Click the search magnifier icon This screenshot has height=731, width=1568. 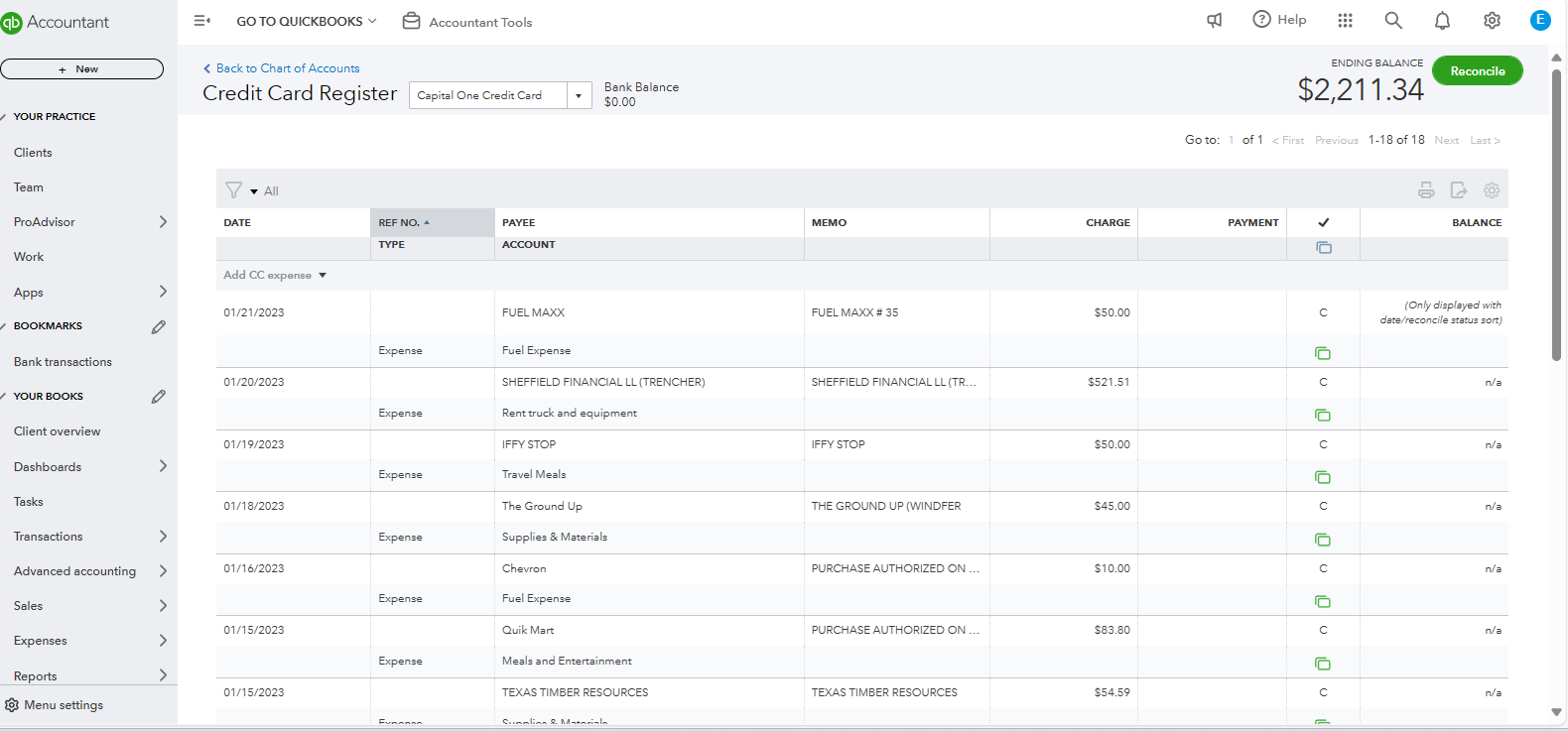(1393, 20)
